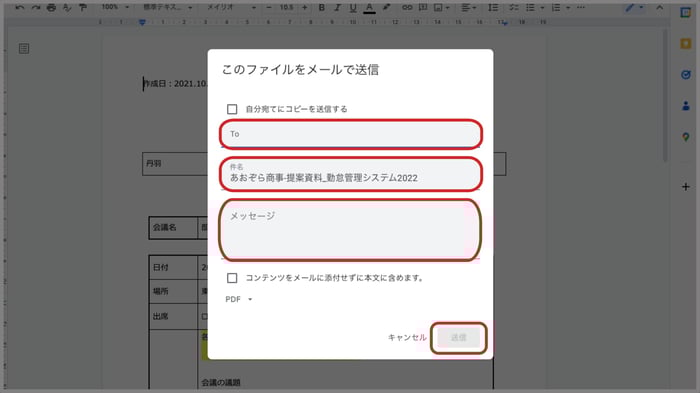Viewport: 700px width, 393px height.
Task: Click the メッセージ text area
Action: (x=350, y=230)
